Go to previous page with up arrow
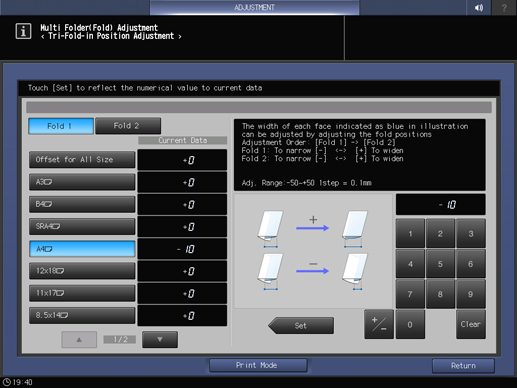The height and width of the screenshot is (388, 517). [x=79, y=339]
